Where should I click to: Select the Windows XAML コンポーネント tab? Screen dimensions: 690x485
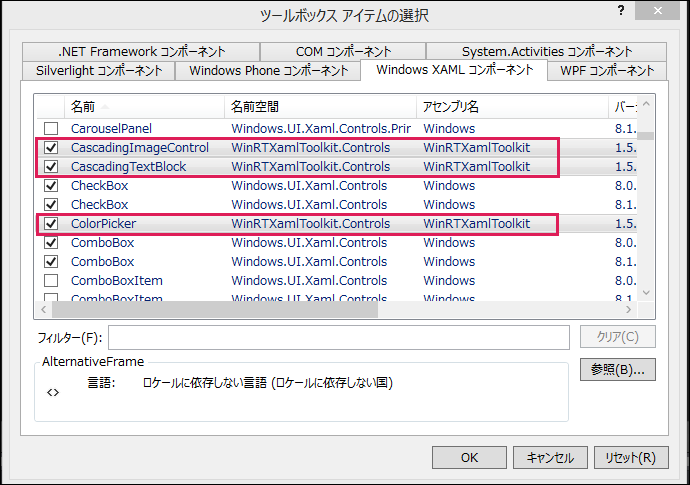point(454,70)
